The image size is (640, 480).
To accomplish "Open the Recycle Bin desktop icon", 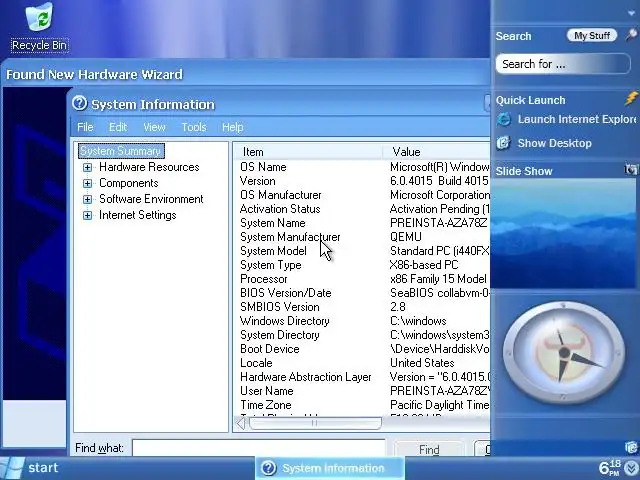I will pyautogui.click(x=40, y=27).
